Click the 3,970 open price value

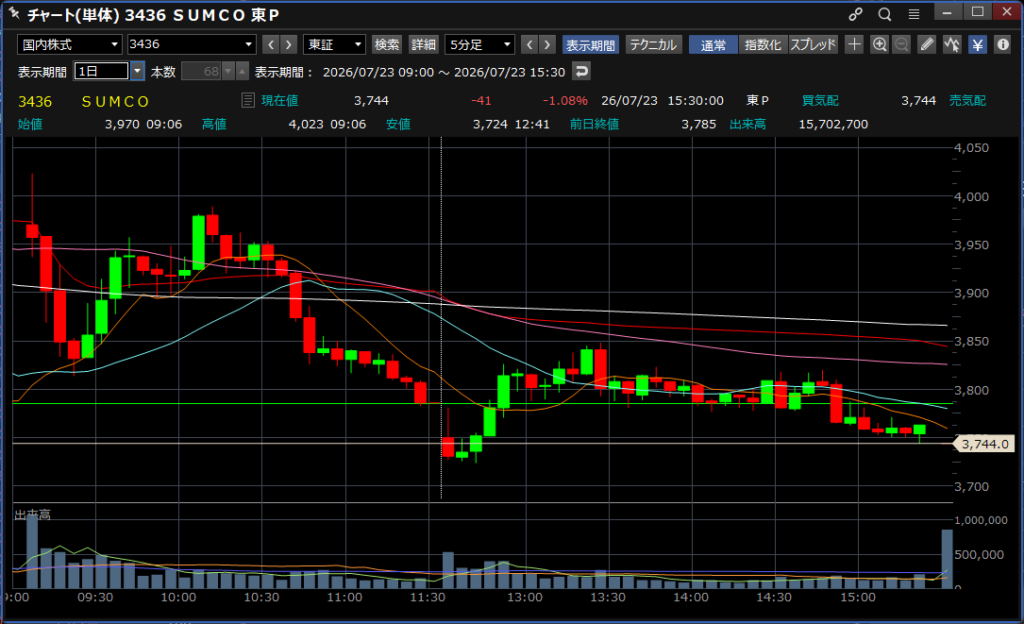(x=122, y=124)
